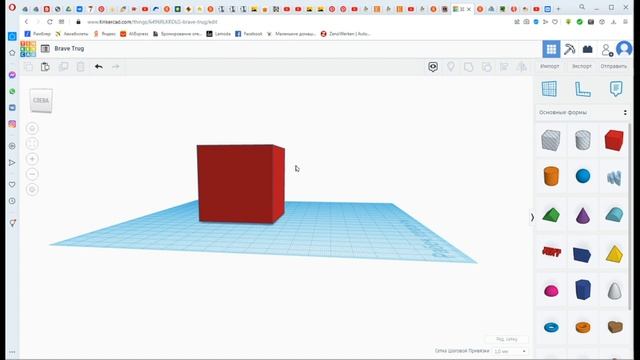
Task: Pick the green Roof shape
Action: (x=551, y=215)
